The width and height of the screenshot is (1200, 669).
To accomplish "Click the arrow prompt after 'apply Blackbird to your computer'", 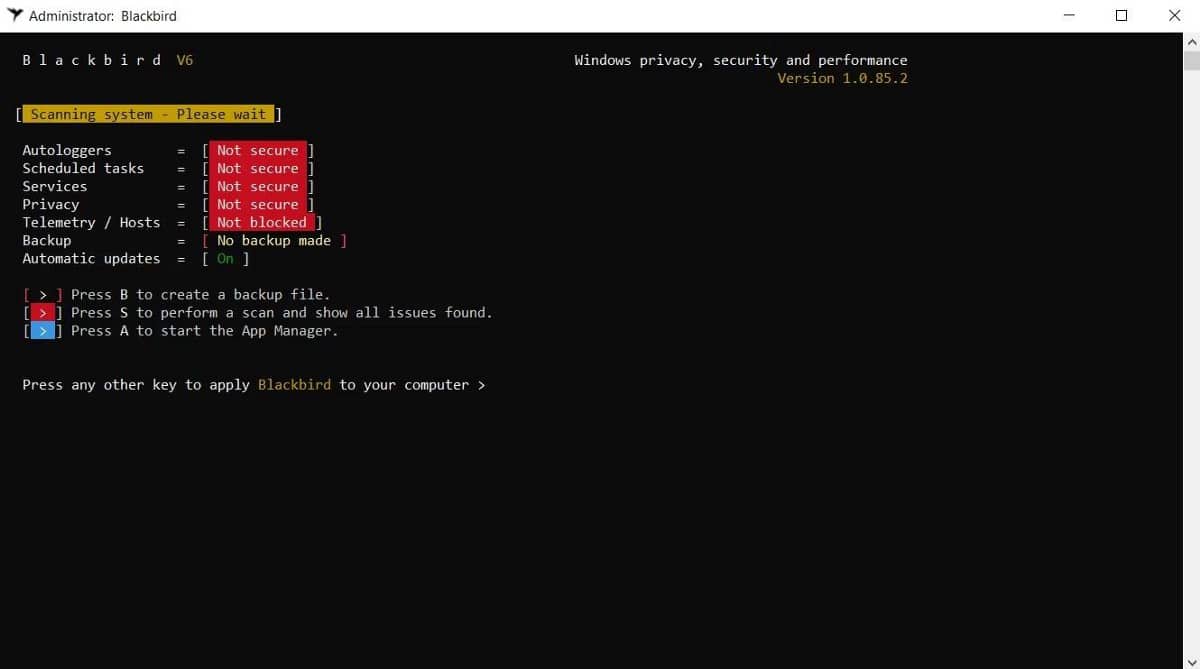I will [x=483, y=384].
